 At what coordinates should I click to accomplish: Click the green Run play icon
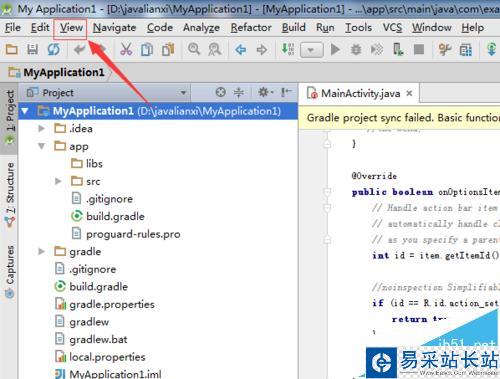(335, 50)
